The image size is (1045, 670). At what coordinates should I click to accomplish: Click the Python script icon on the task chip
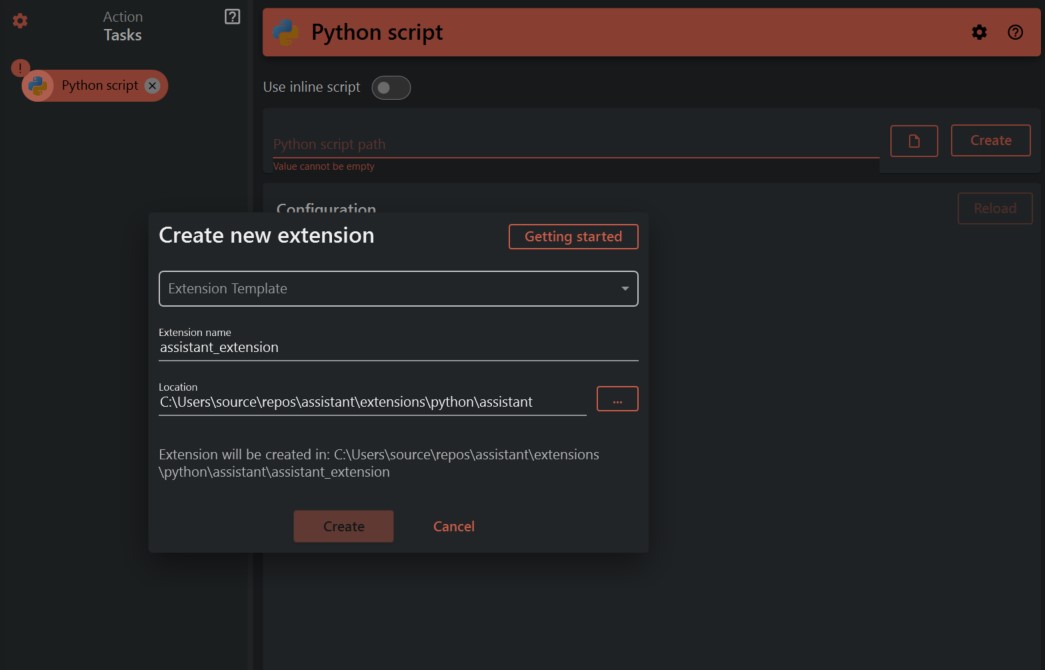(38, 86)
